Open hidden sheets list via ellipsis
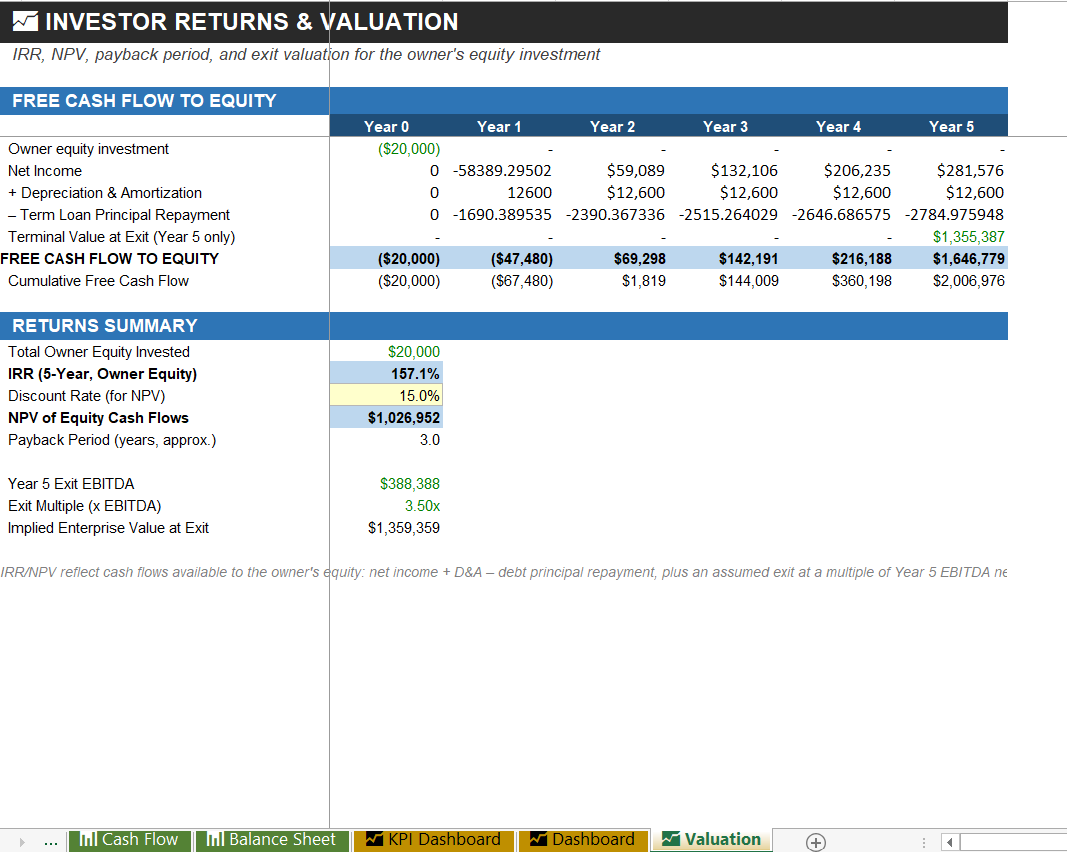The width and height of the screenshot is (1067, 852). click(x=50, y=842)
